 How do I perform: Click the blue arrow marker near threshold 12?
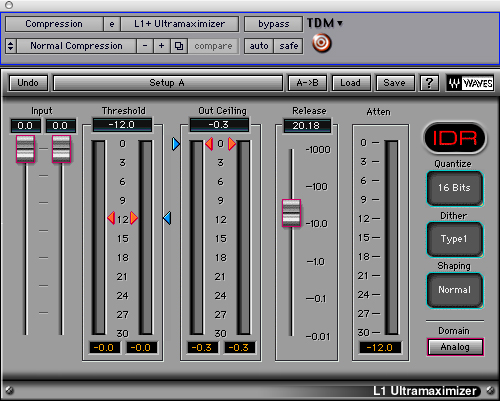167,218
